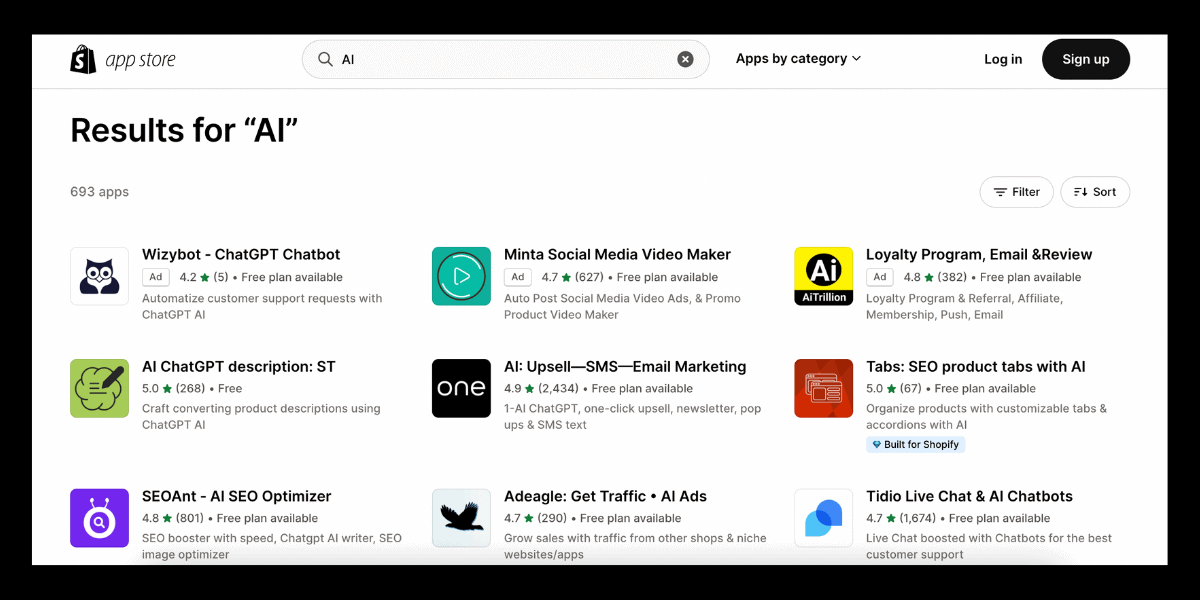
Task: Open Wizybot - ChatGPT Chatbot title
Action: pyautogui.click(x=241, y=255)
